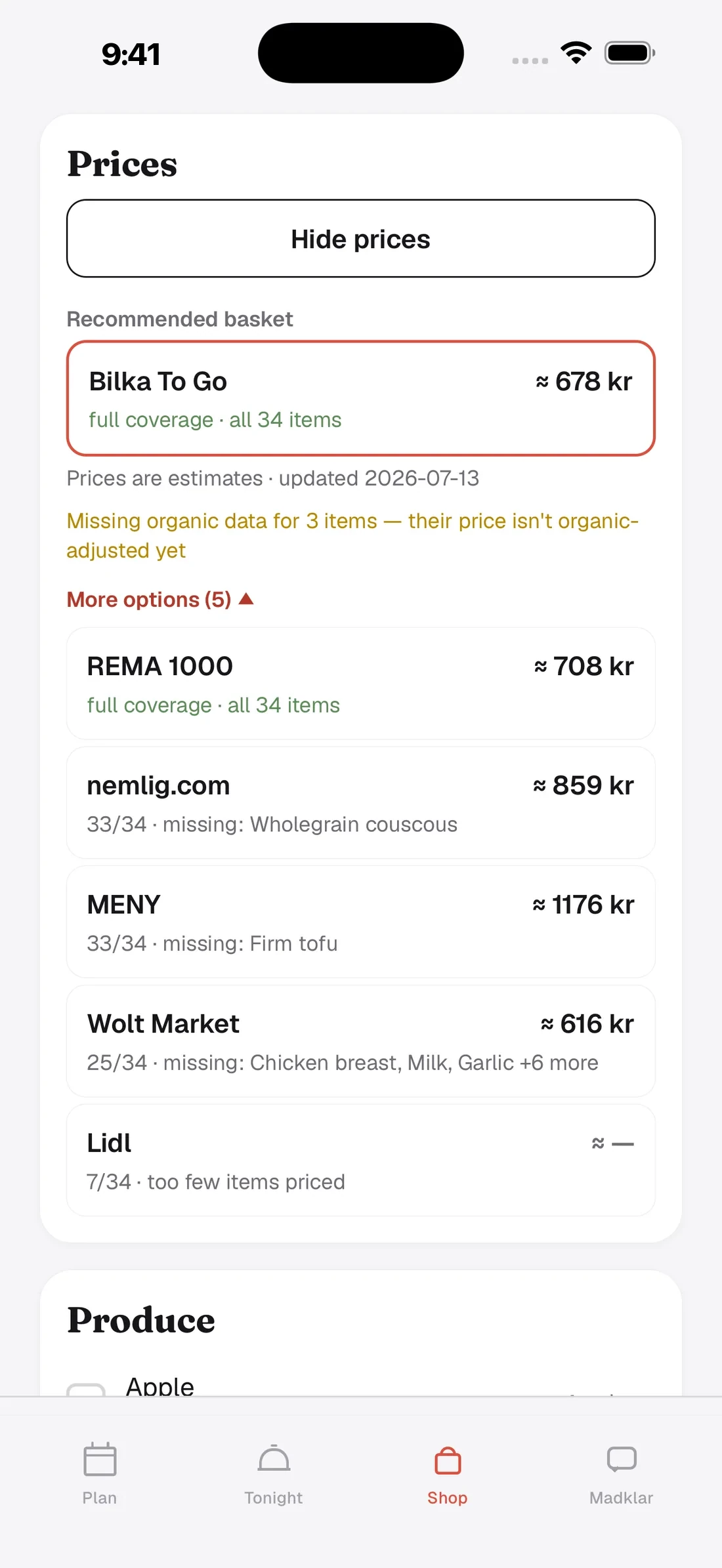Tap the battery status icon
The height and width of the screenshot is (1568, 722).
(630, 53)
